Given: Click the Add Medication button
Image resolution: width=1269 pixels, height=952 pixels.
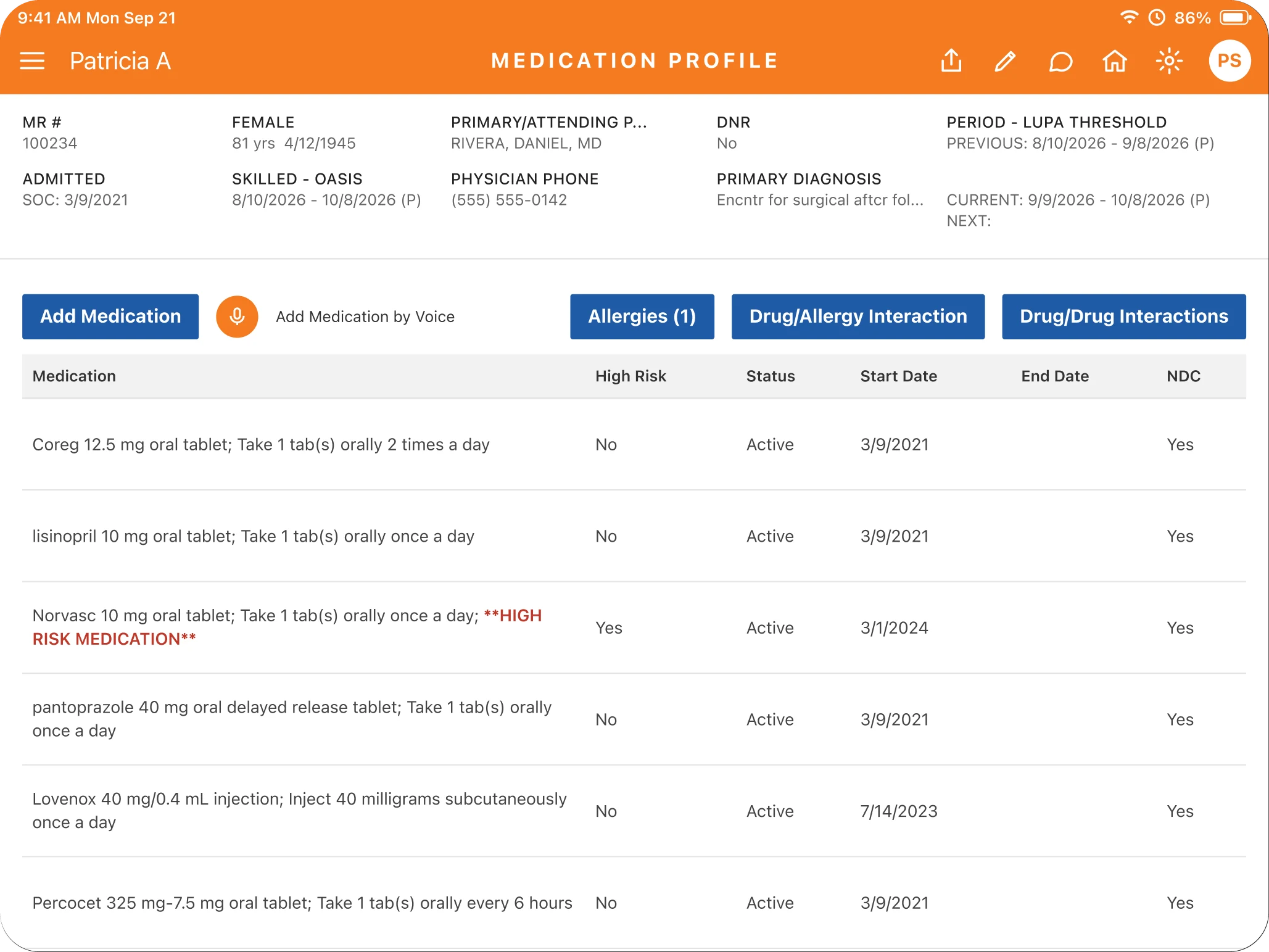Looking at the screenshot, I should pos(110,317).
